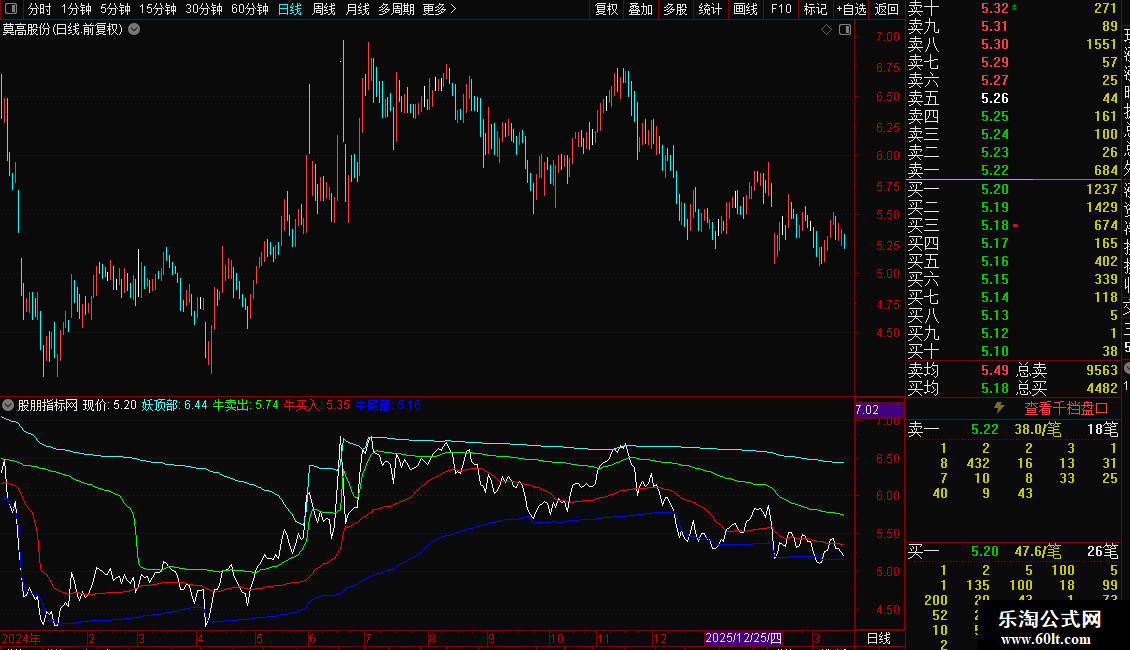Switch to 周线 weekly chart
The image size is (1130, 650).
324,9
